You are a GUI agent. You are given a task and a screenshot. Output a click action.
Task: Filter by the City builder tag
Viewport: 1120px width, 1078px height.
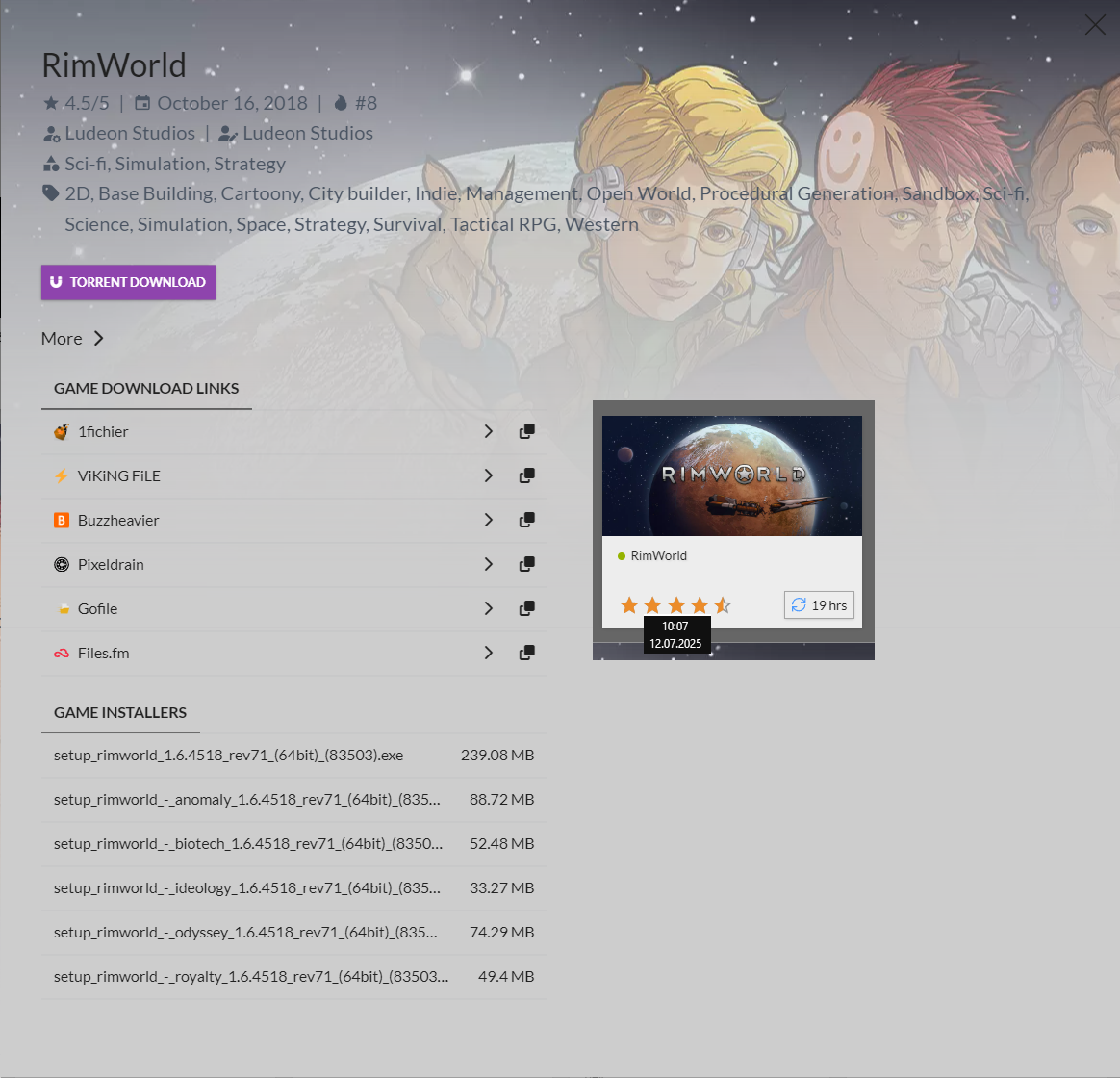(357, 193)
